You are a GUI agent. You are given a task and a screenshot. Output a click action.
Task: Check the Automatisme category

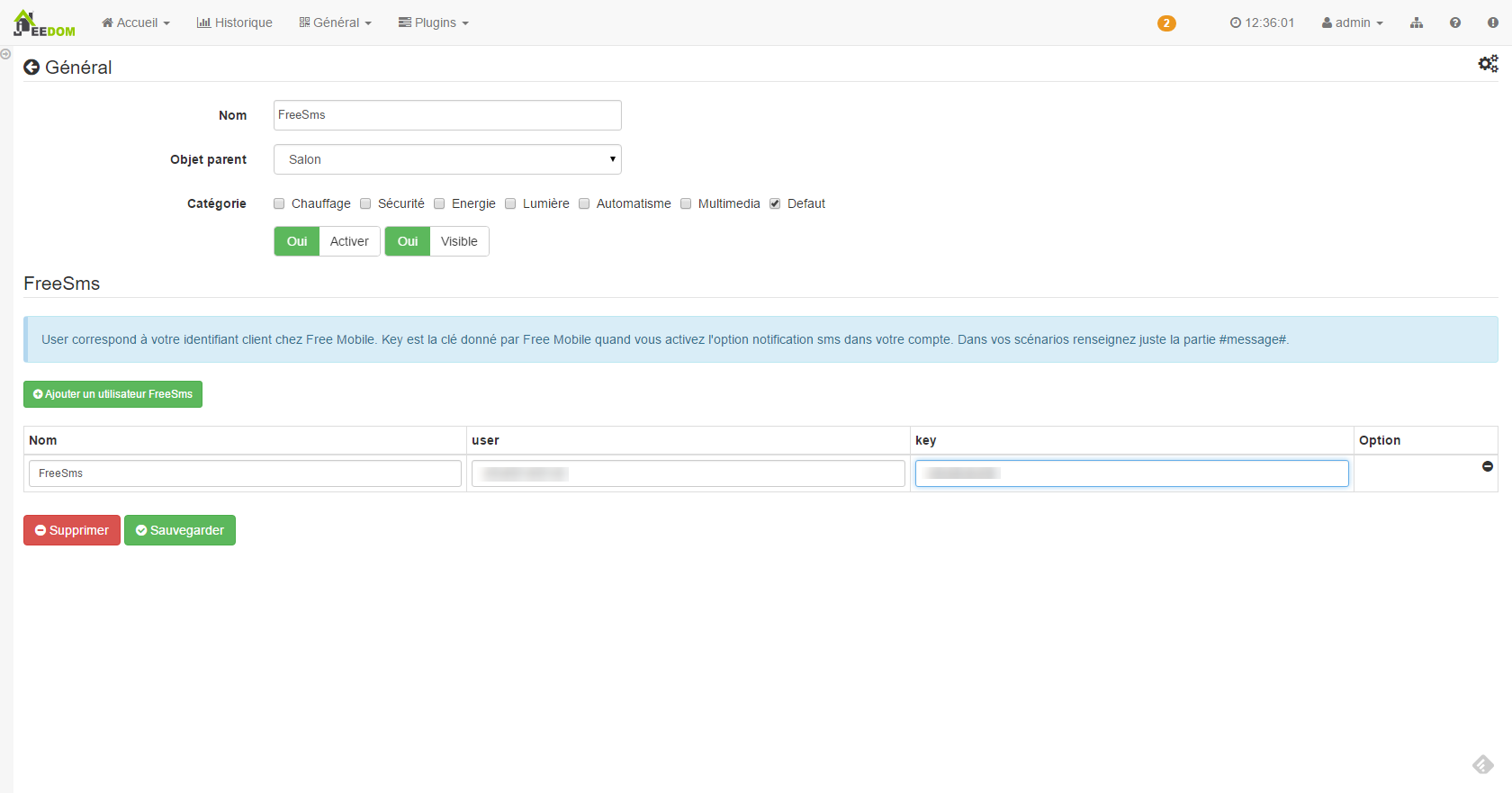pyautogui.click(x=584, y=203)
